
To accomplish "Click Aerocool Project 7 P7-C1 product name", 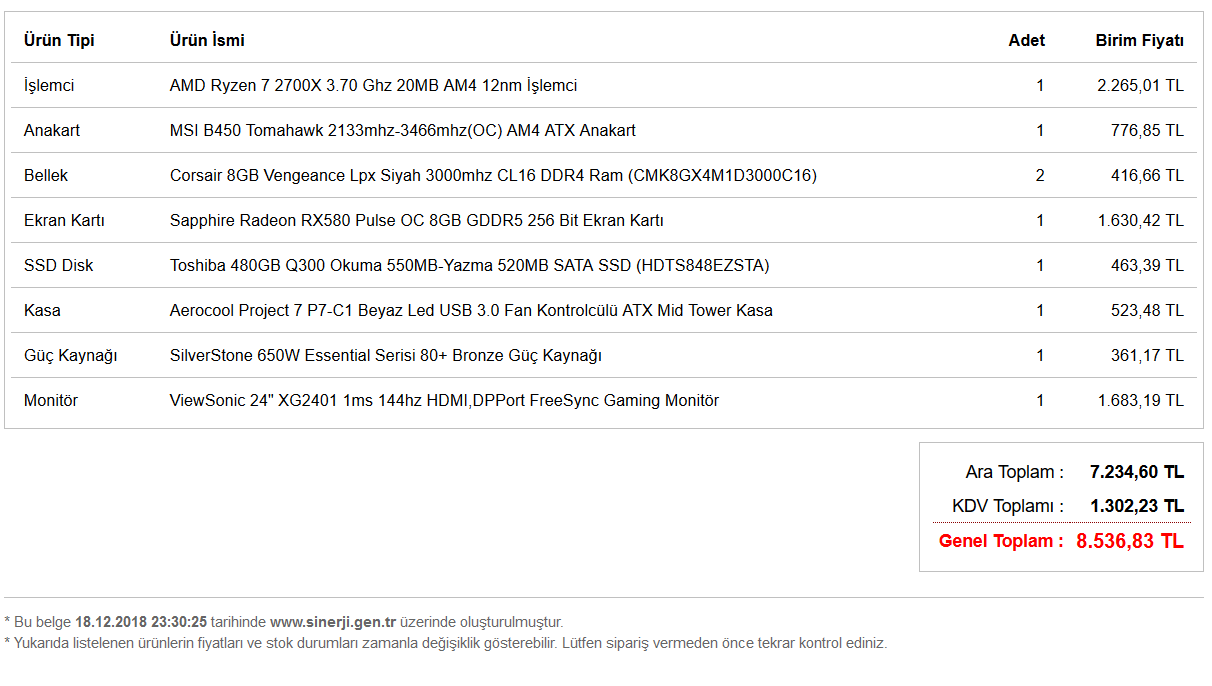I will (x=471, y=311).
